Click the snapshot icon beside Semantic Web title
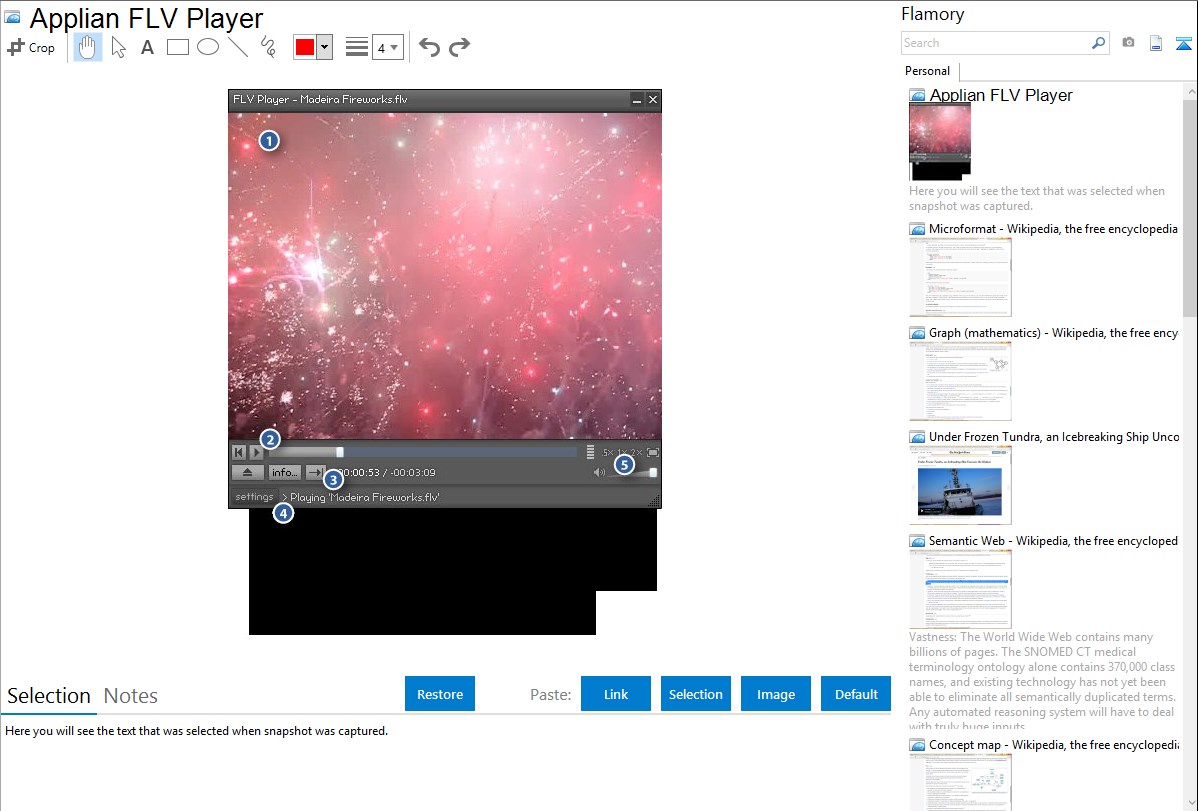Screen dimensions: 1198x811 pyautogui.click(x=917, y=540)
